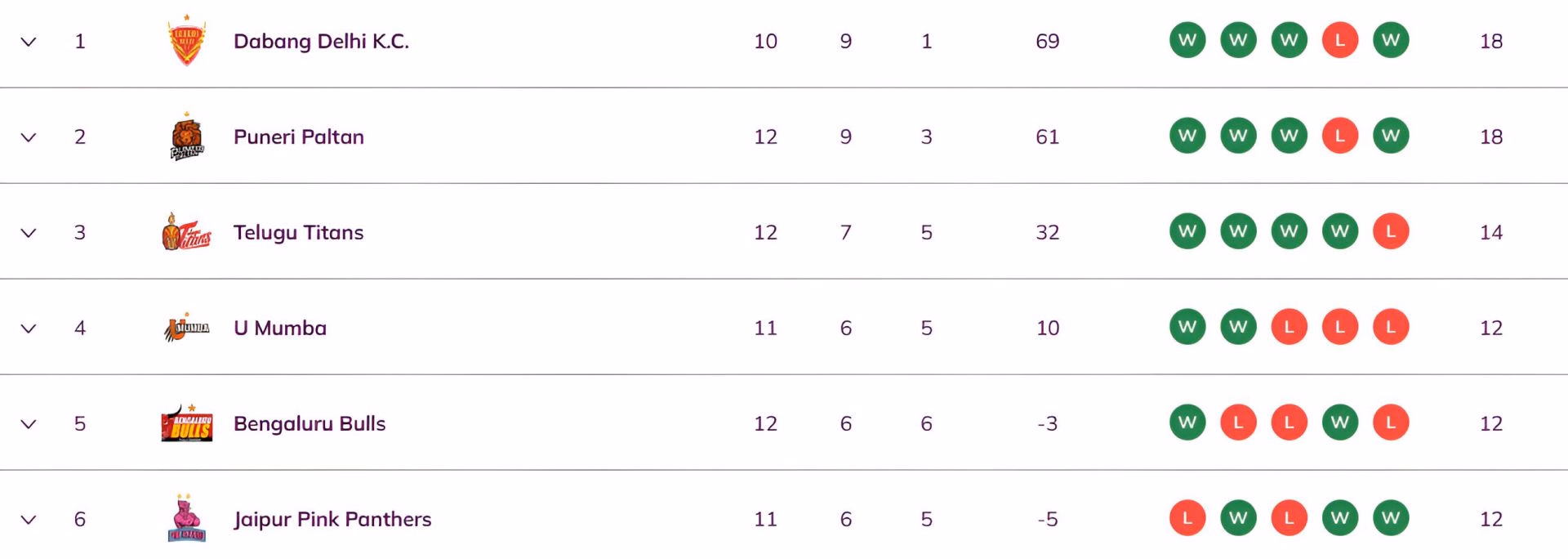1568x559 pixels.
Task: Click the Jaipur Pink Panthers name
Action: [332, 519]
